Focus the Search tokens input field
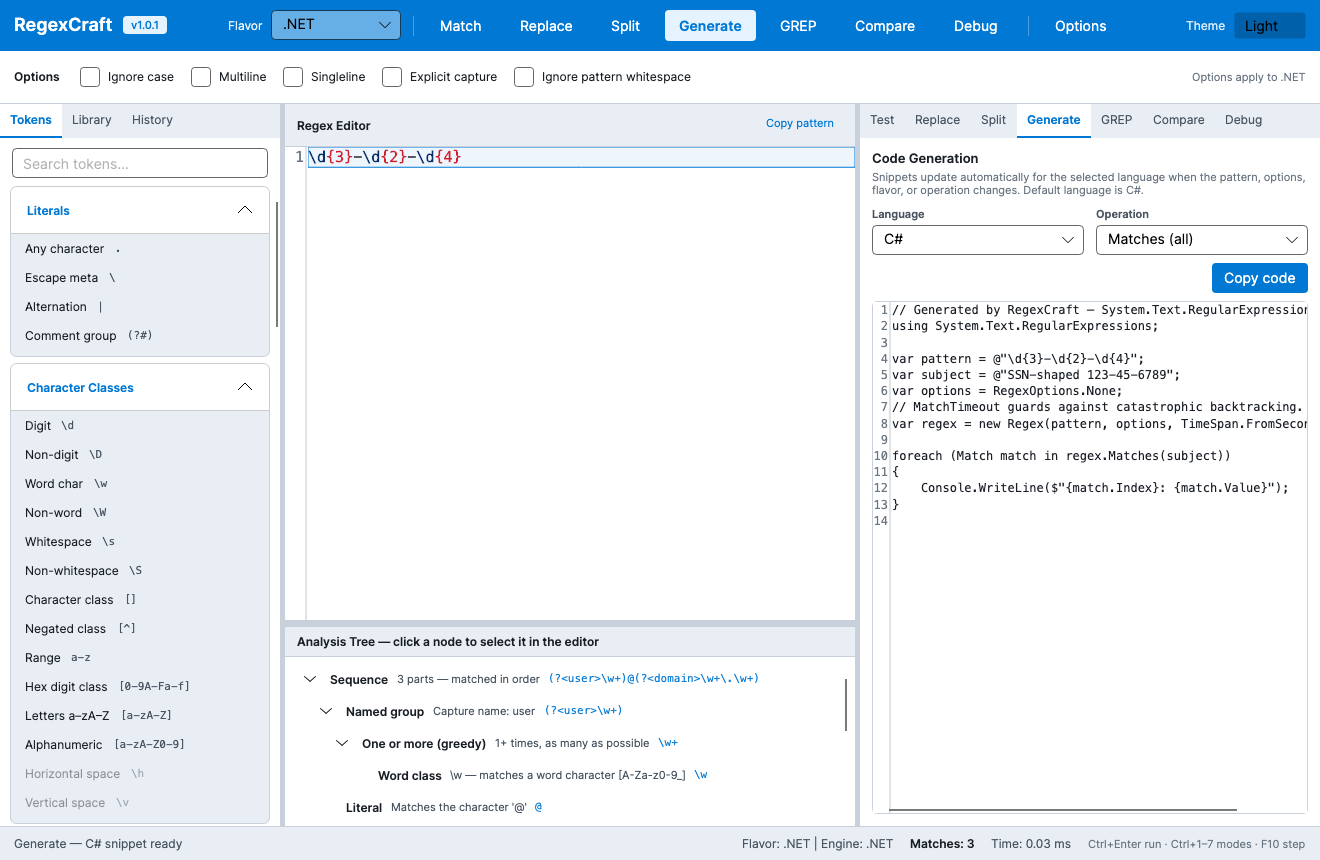 pyautogui.click(x=140, y=164)
